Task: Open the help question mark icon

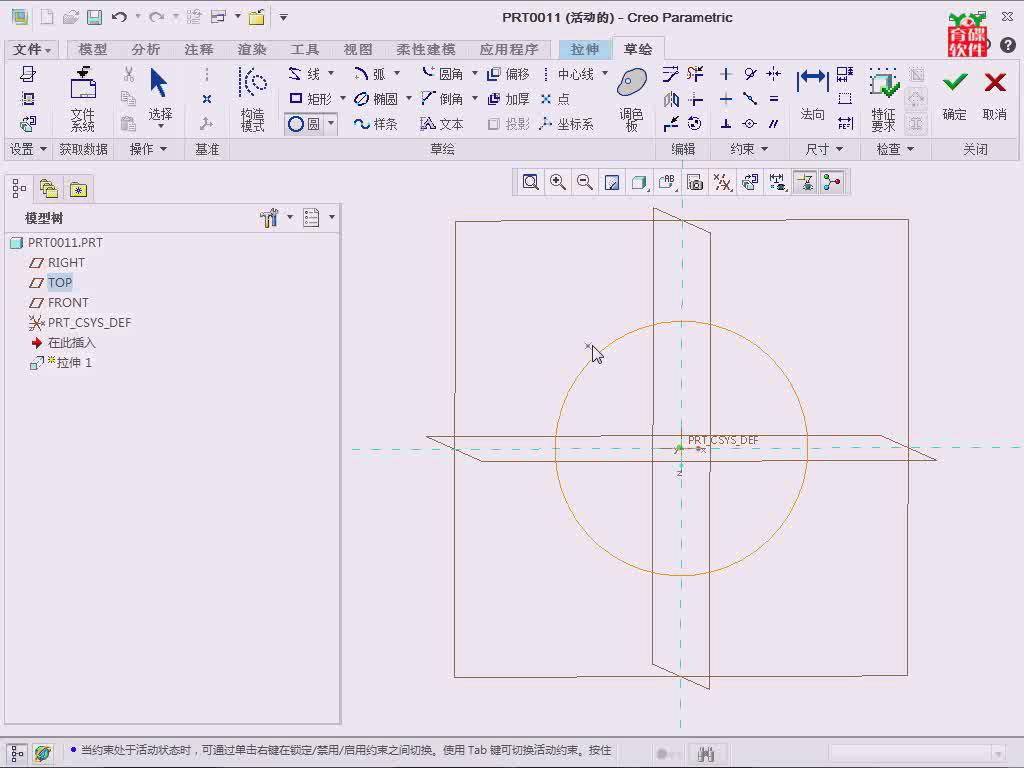Action: [x=1008, y=44]
